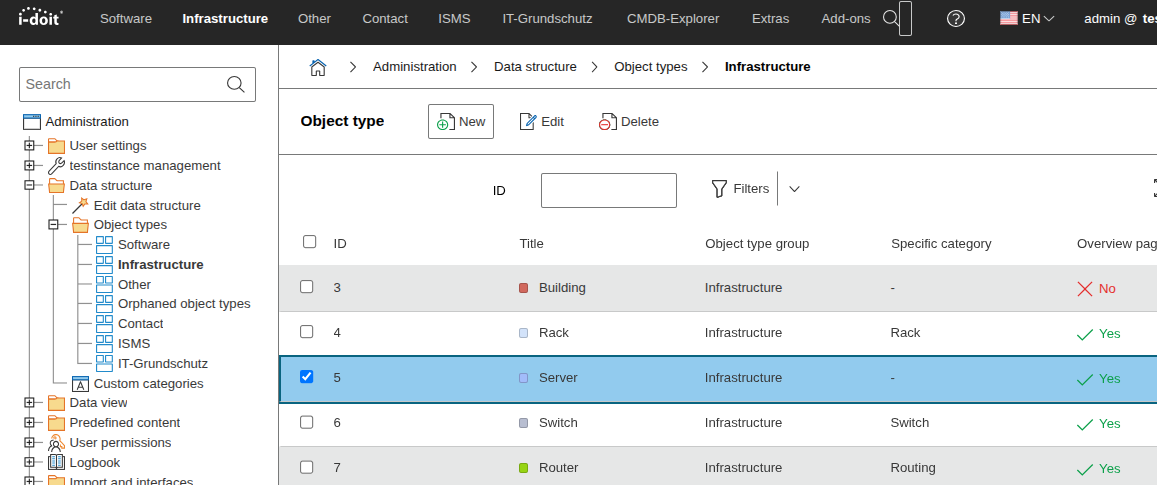The width and height of the screenshot is (1157, 485).
Task: Click the Delete button
Action: [x=629, y=122]
